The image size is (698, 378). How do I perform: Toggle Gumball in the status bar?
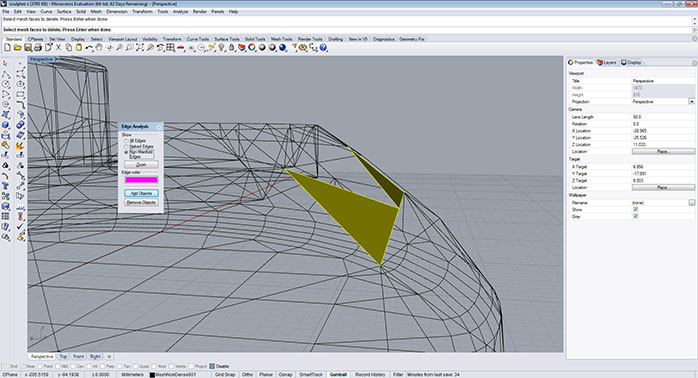tap(338, 374)
